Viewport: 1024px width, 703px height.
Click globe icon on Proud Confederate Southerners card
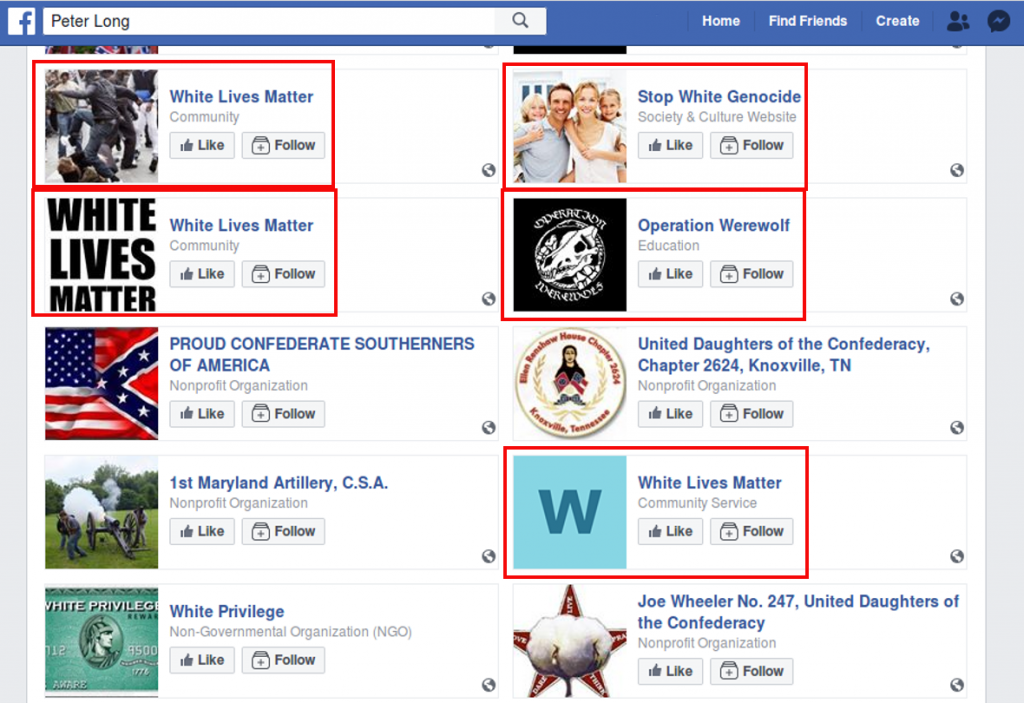[488, 427]
